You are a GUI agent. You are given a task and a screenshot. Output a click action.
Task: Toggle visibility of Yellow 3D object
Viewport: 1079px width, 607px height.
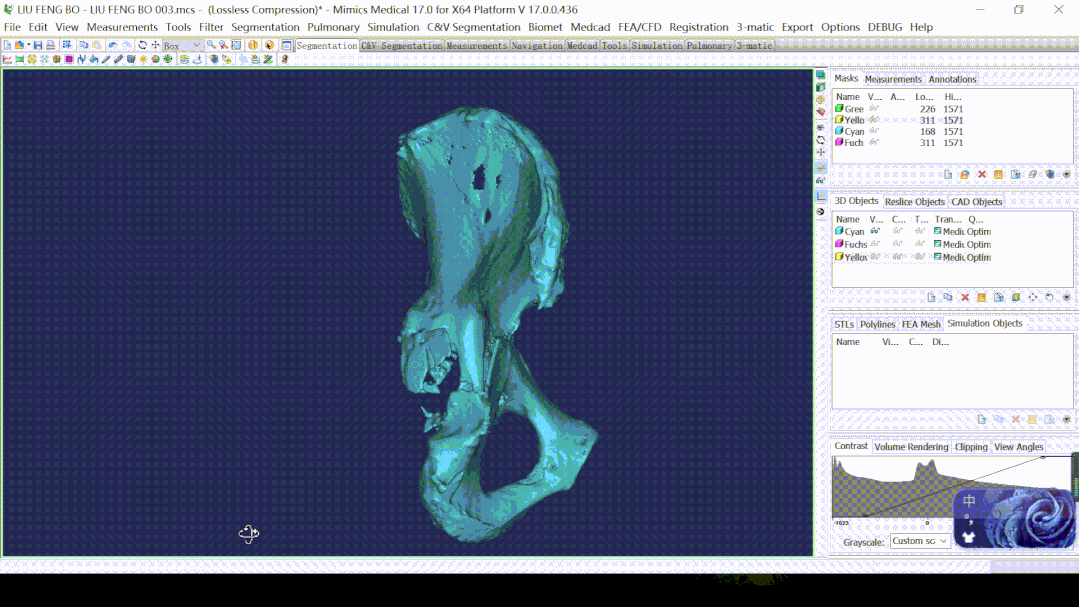(x=874, y=258)
